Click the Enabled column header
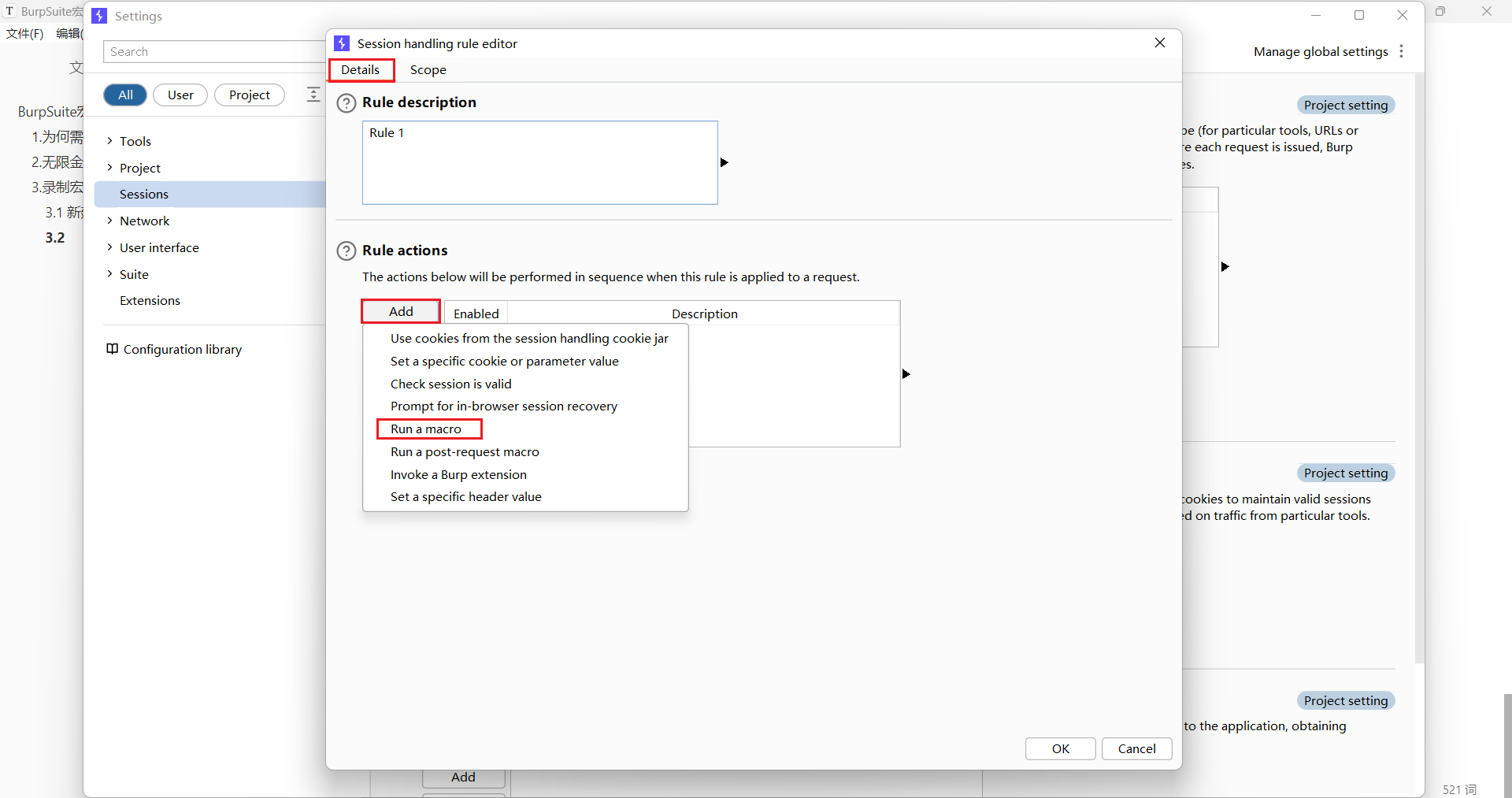1512x798 pixels. pos(476,314)
